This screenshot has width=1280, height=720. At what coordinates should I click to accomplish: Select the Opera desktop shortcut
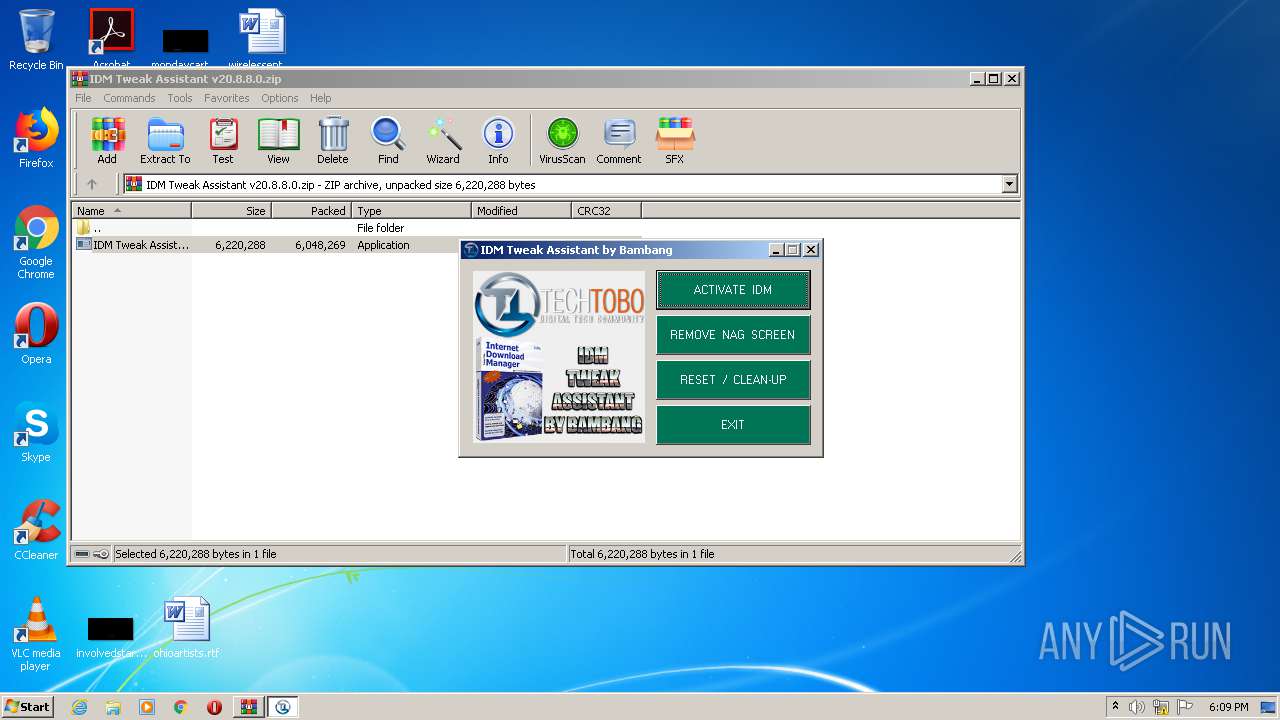coord(36,334)
